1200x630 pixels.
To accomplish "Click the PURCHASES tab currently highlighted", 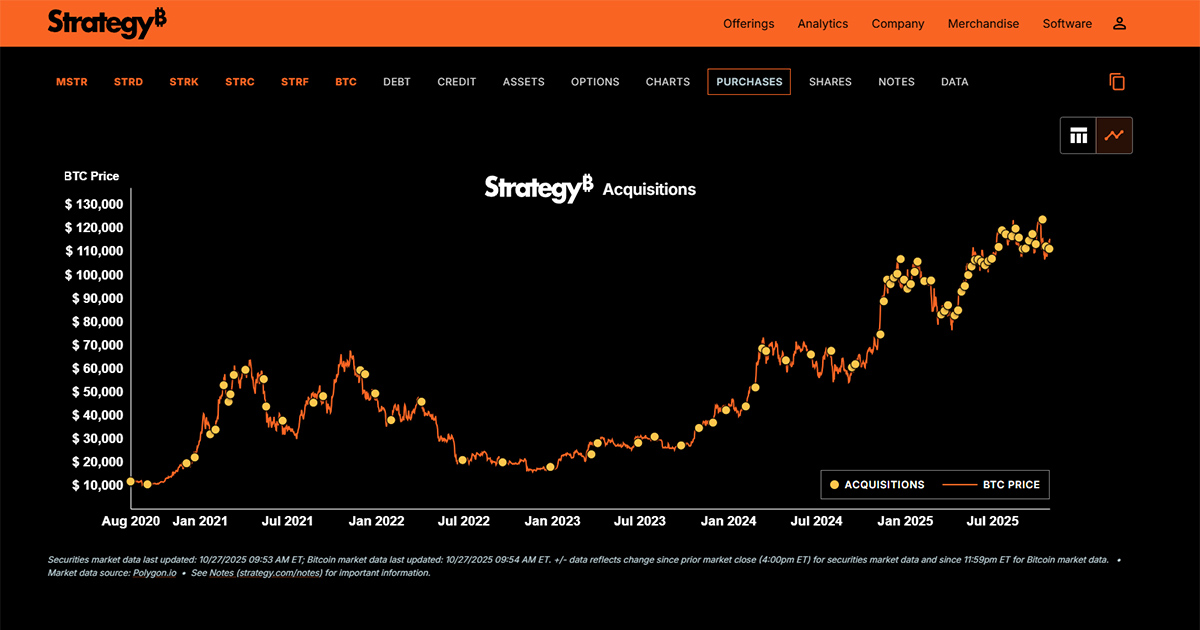I will click(749, 81).
